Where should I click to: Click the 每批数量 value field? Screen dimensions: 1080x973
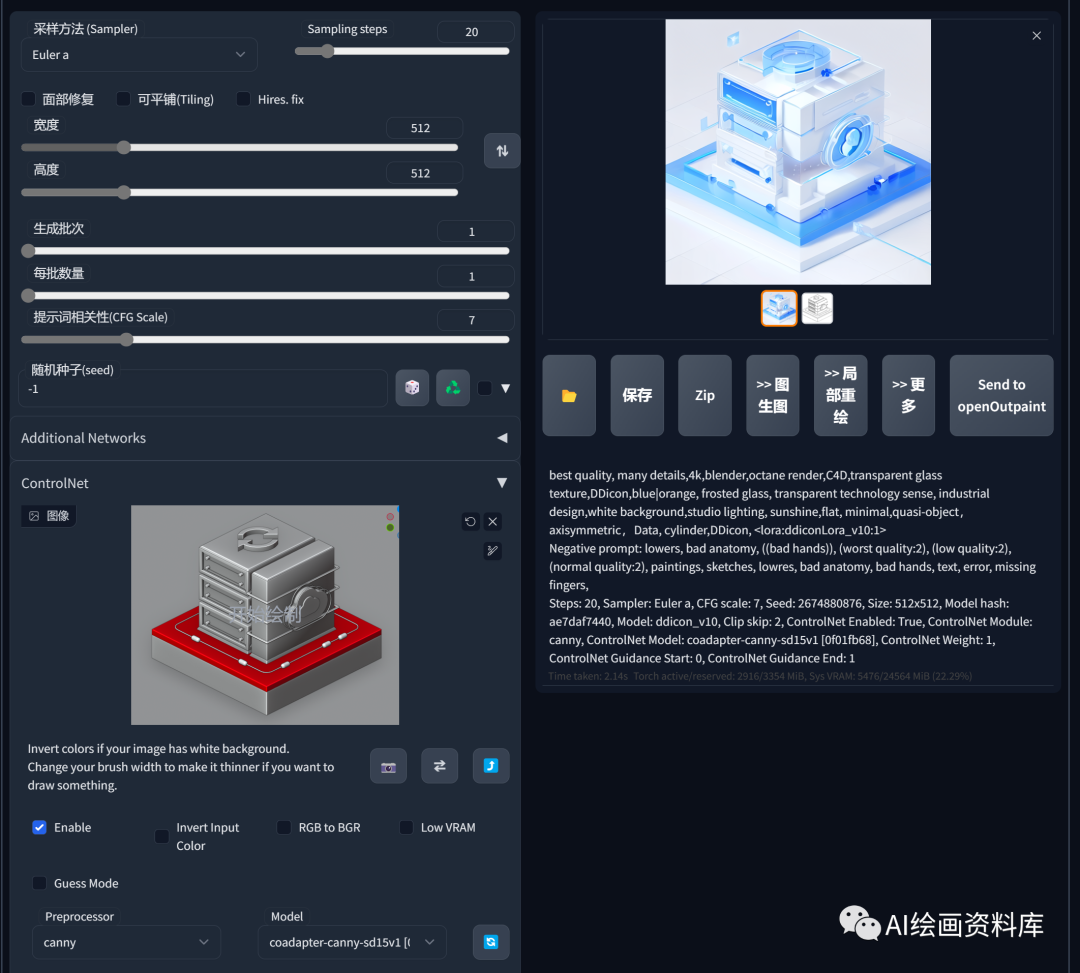pyautogui.click(x=476, y=276)
